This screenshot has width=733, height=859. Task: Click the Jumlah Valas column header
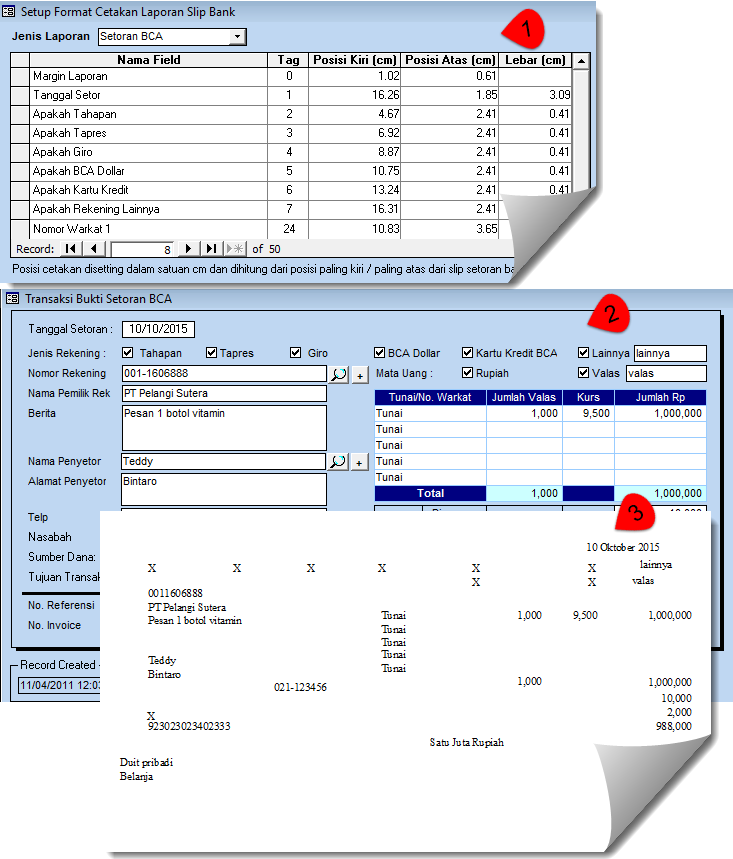click(x=524, y=397)
